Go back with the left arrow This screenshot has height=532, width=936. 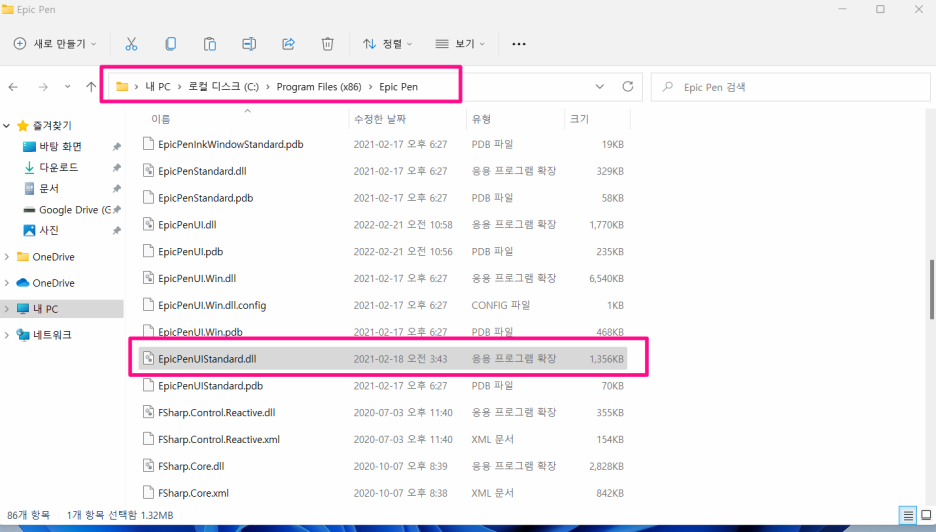click(13, 87)
